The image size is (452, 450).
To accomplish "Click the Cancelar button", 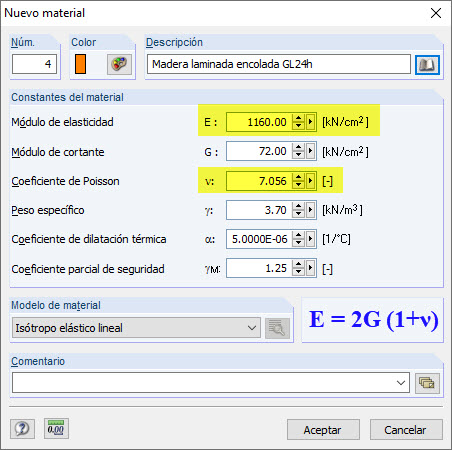I will point(406,430).
